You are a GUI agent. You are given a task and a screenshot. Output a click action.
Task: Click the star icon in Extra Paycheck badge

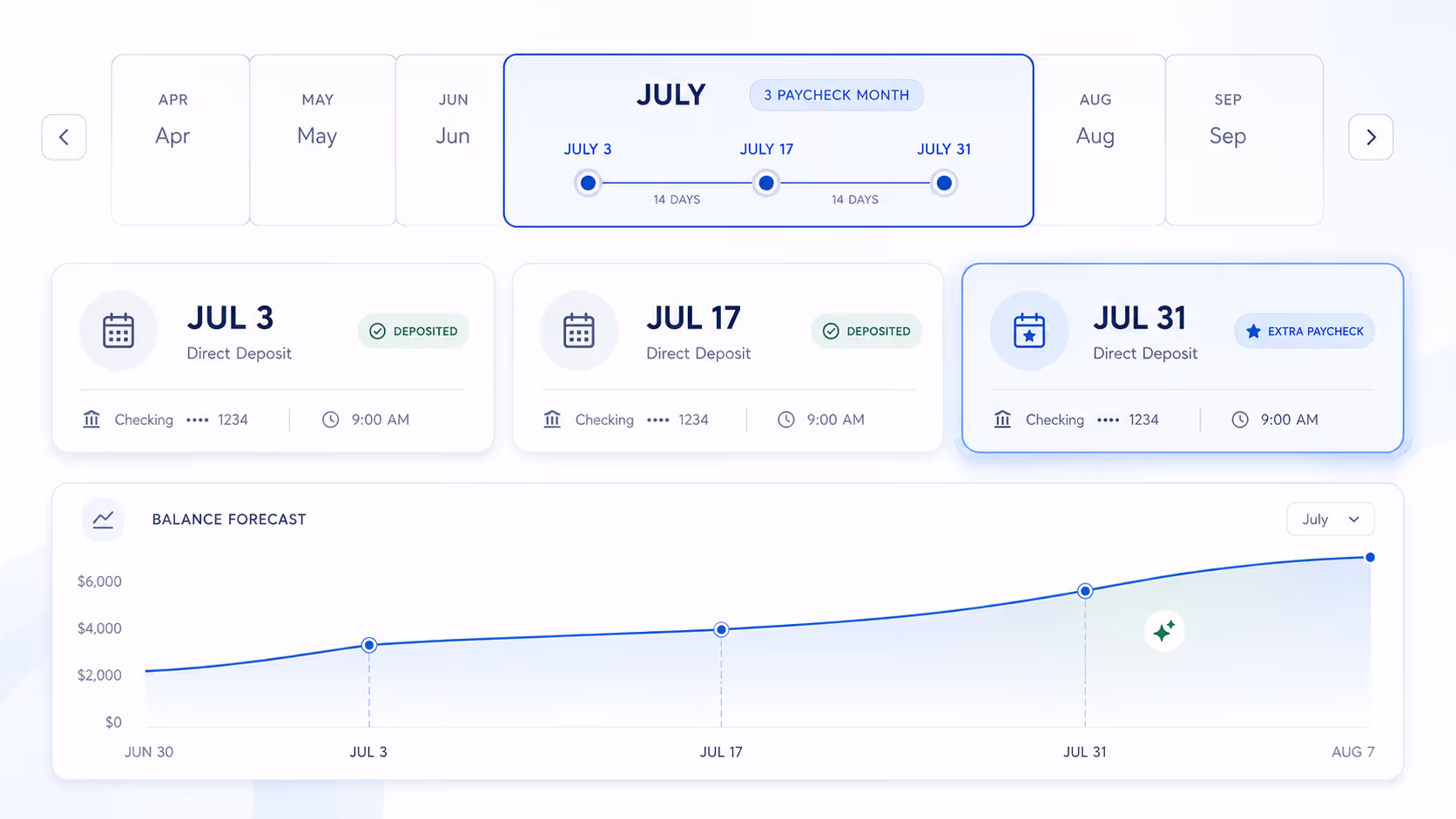[x=1253, y=331]
